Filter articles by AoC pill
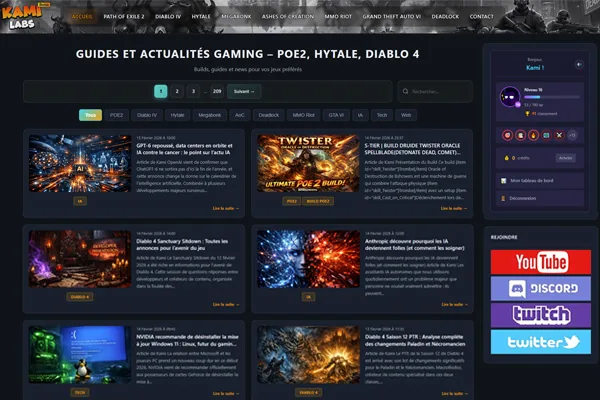600x400 pixels. (x=240, y=115)
